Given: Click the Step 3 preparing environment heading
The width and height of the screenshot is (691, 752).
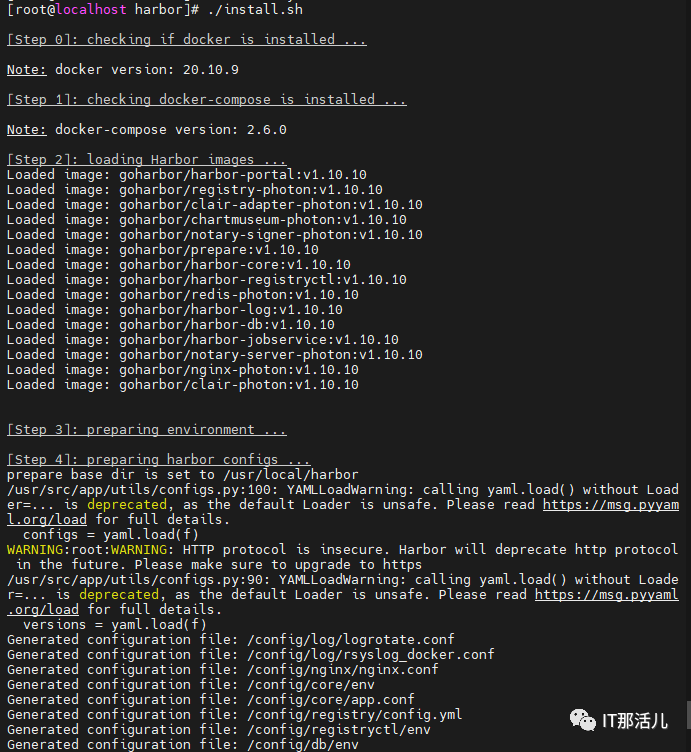Looking at the screenshot, I should tap(147, 429).
